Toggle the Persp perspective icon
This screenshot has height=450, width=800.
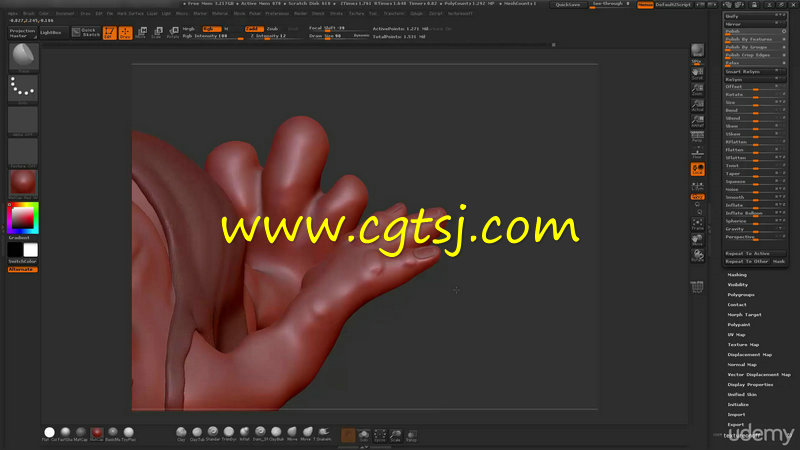pyautogui.click(x=697, y=137)
